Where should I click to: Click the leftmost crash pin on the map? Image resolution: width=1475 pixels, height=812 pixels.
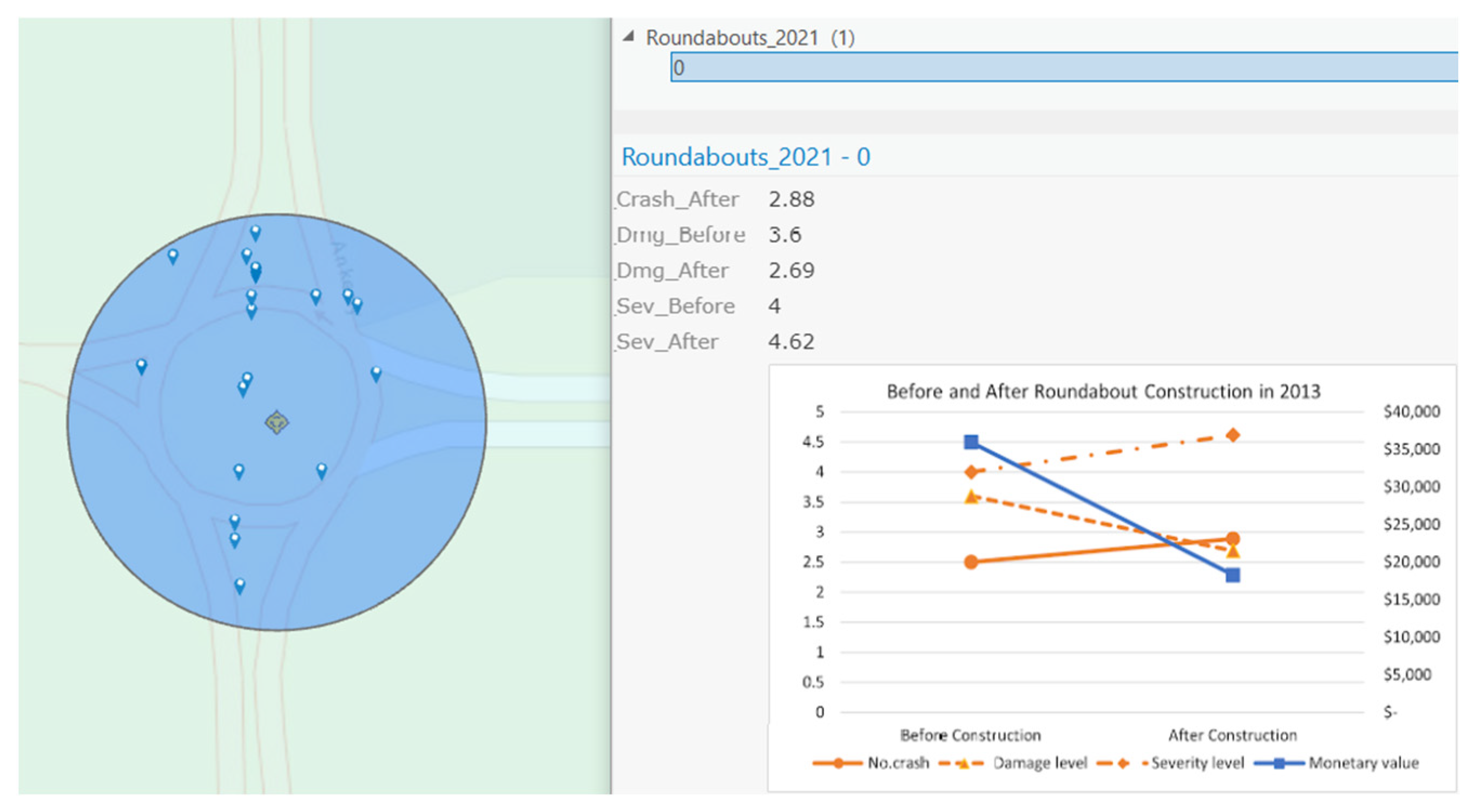pos(141,366)
